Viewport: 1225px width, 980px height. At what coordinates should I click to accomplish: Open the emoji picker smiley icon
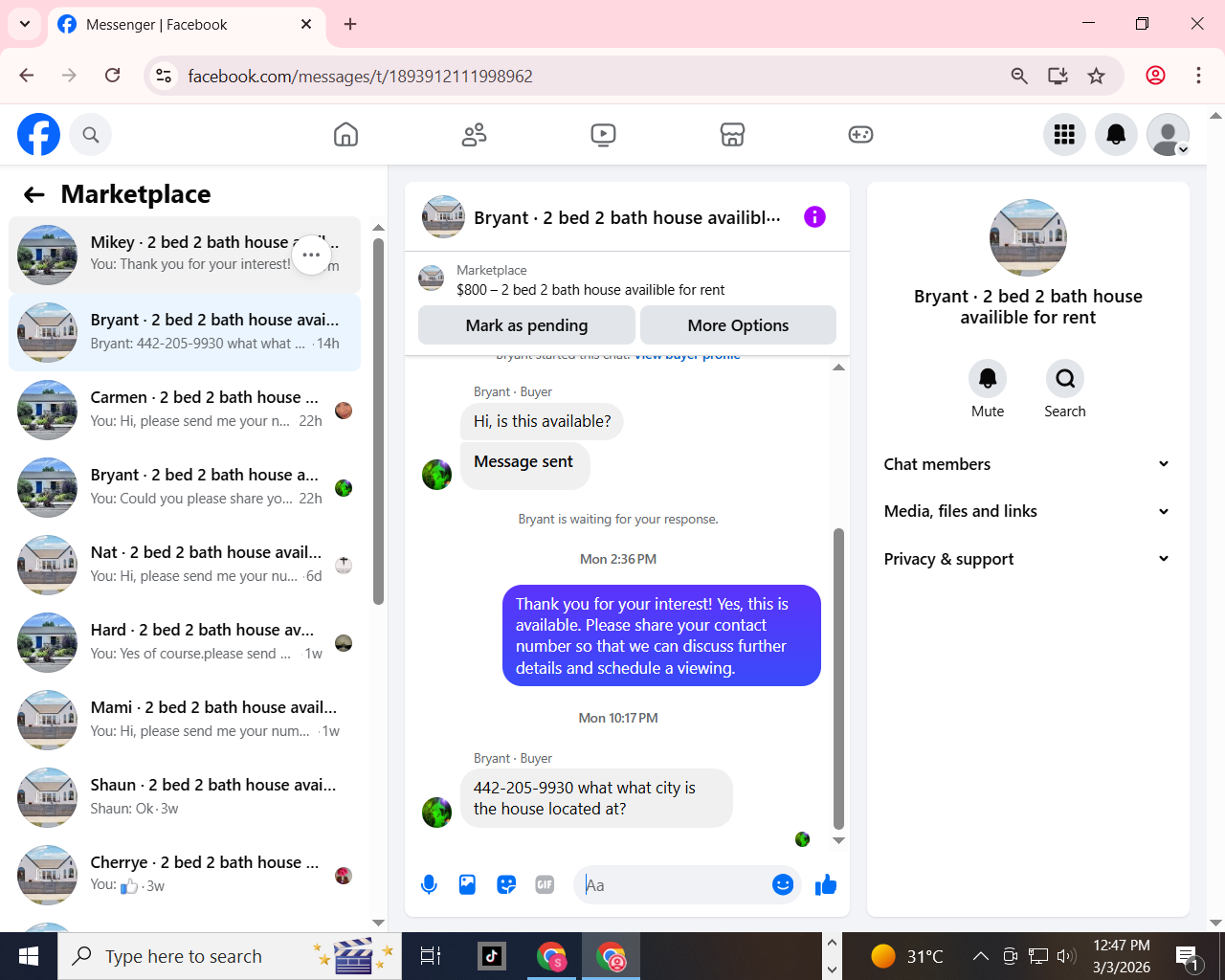(783, 885)
